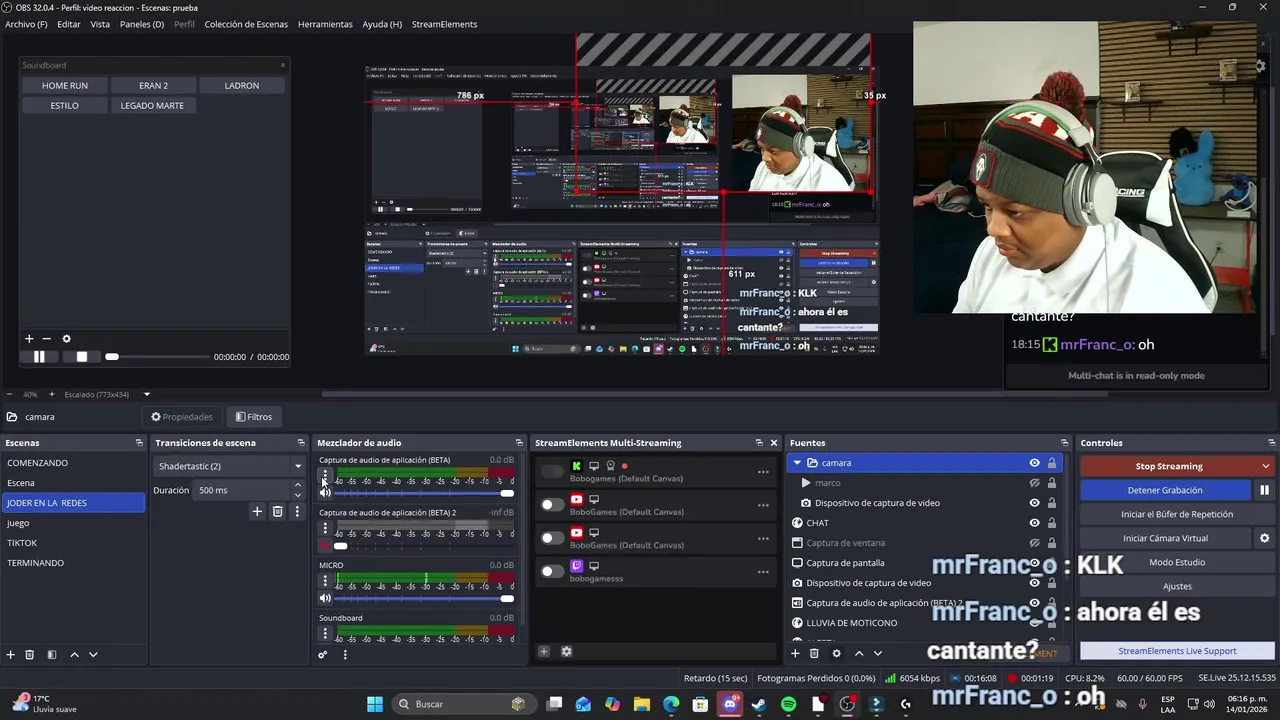Move scene up with the arrow icon
The image size is (1280, 720).
tap(74, 654)
